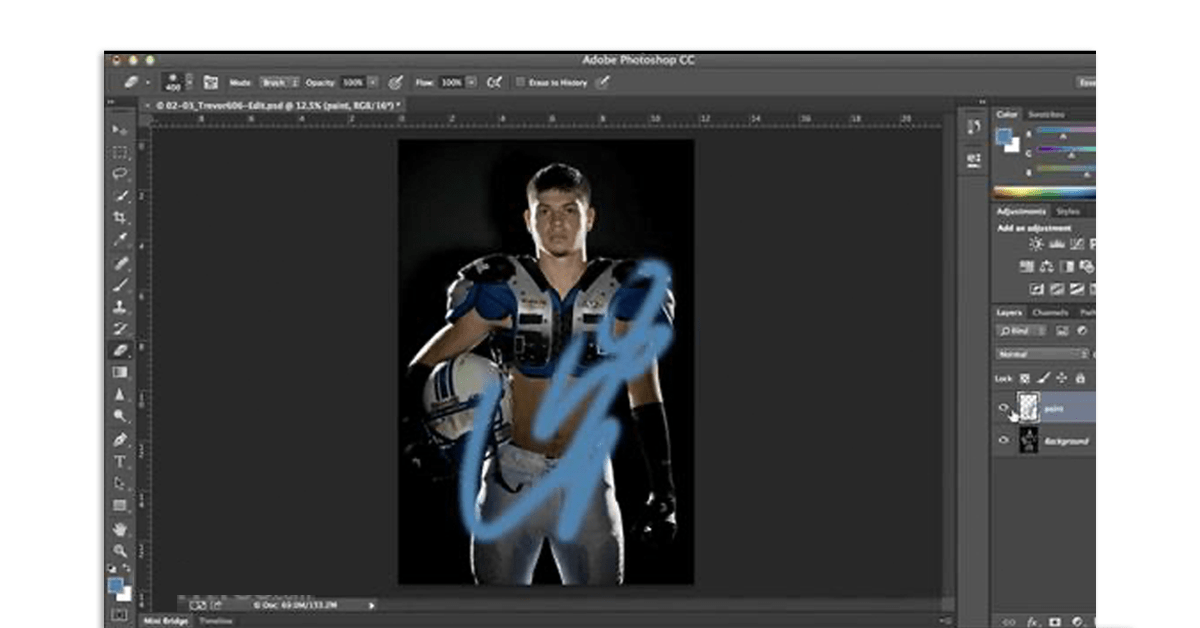Select the Lasso tool
This screenshot has width=1200, height=628.
click(x=120, y=174)
